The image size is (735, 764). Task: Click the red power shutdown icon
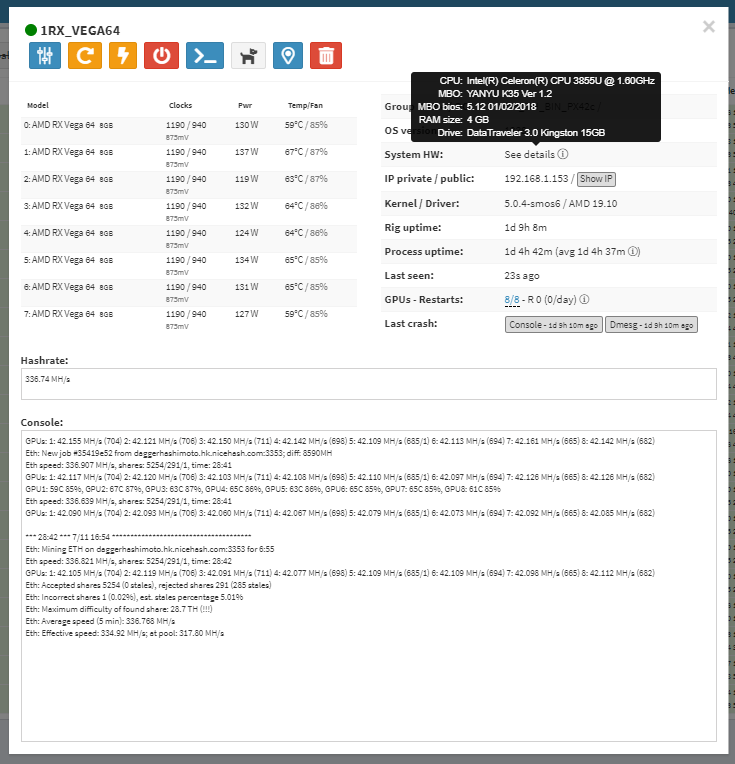tap(161, 56)
